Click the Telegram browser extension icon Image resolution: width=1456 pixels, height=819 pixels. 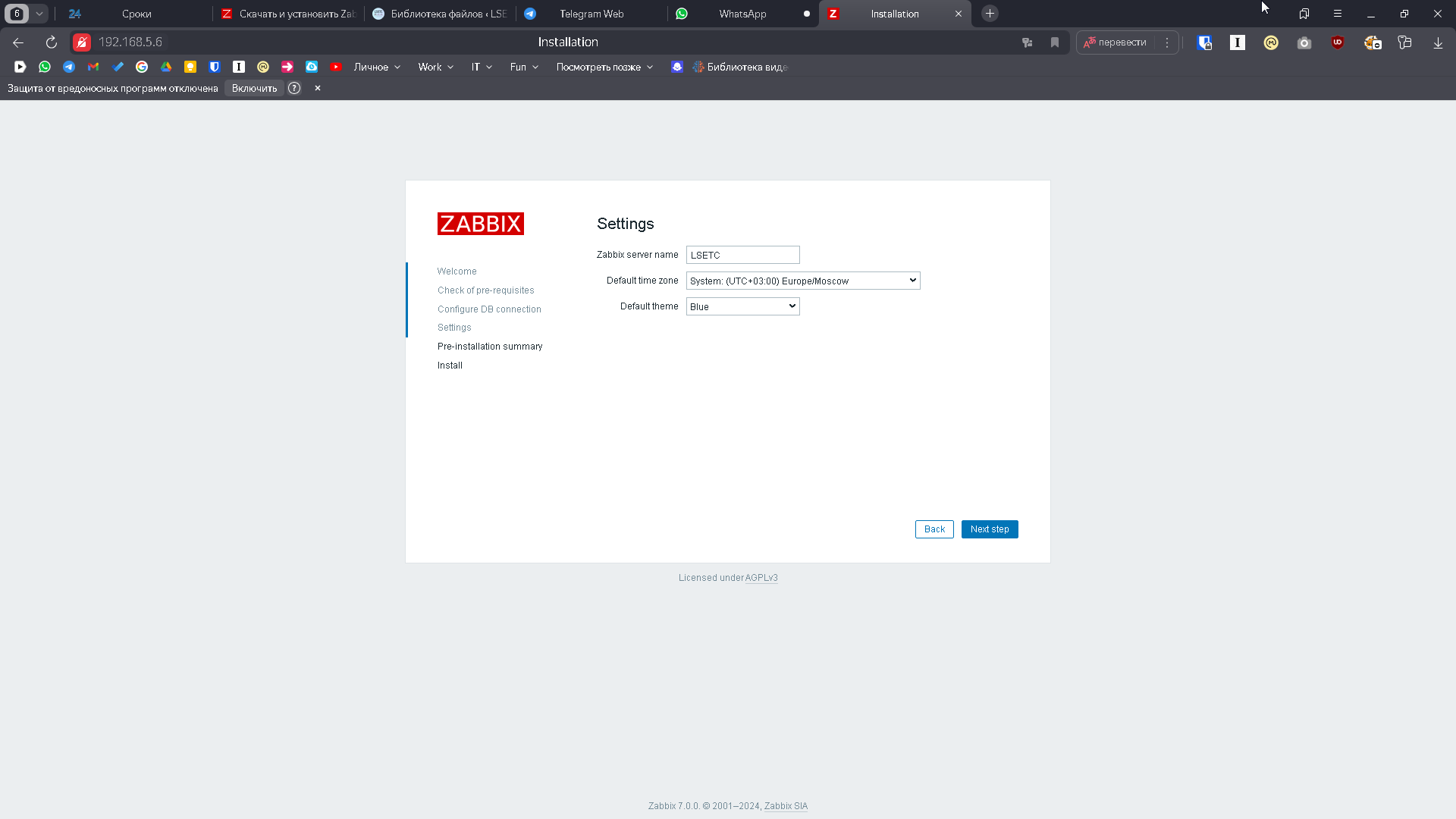[69, 67]
